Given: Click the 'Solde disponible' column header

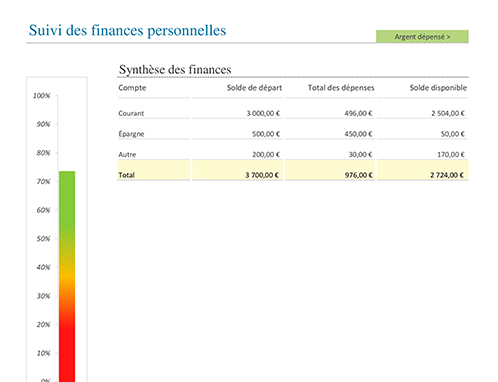Looking at the screenshot, I should [x=438, y=88].
